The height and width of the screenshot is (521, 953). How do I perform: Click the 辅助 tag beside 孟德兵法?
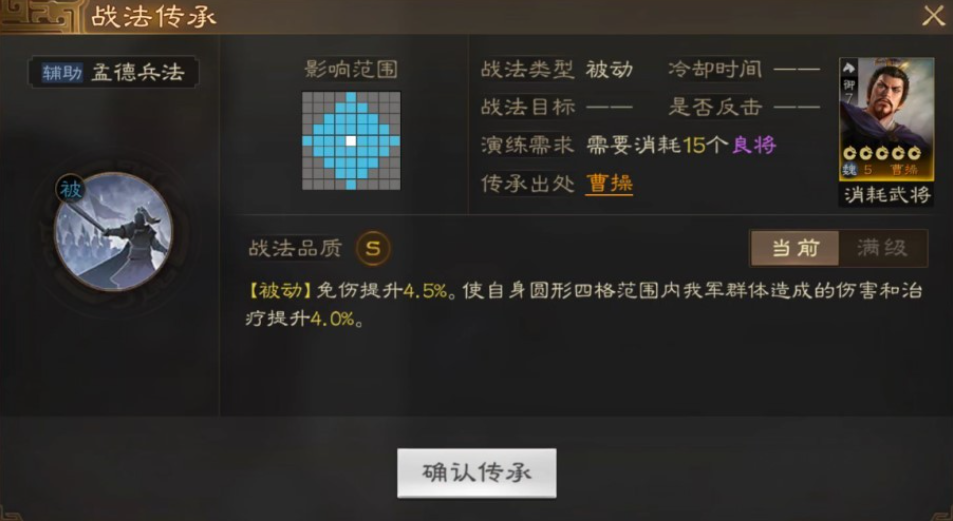[x=62, y=73]
